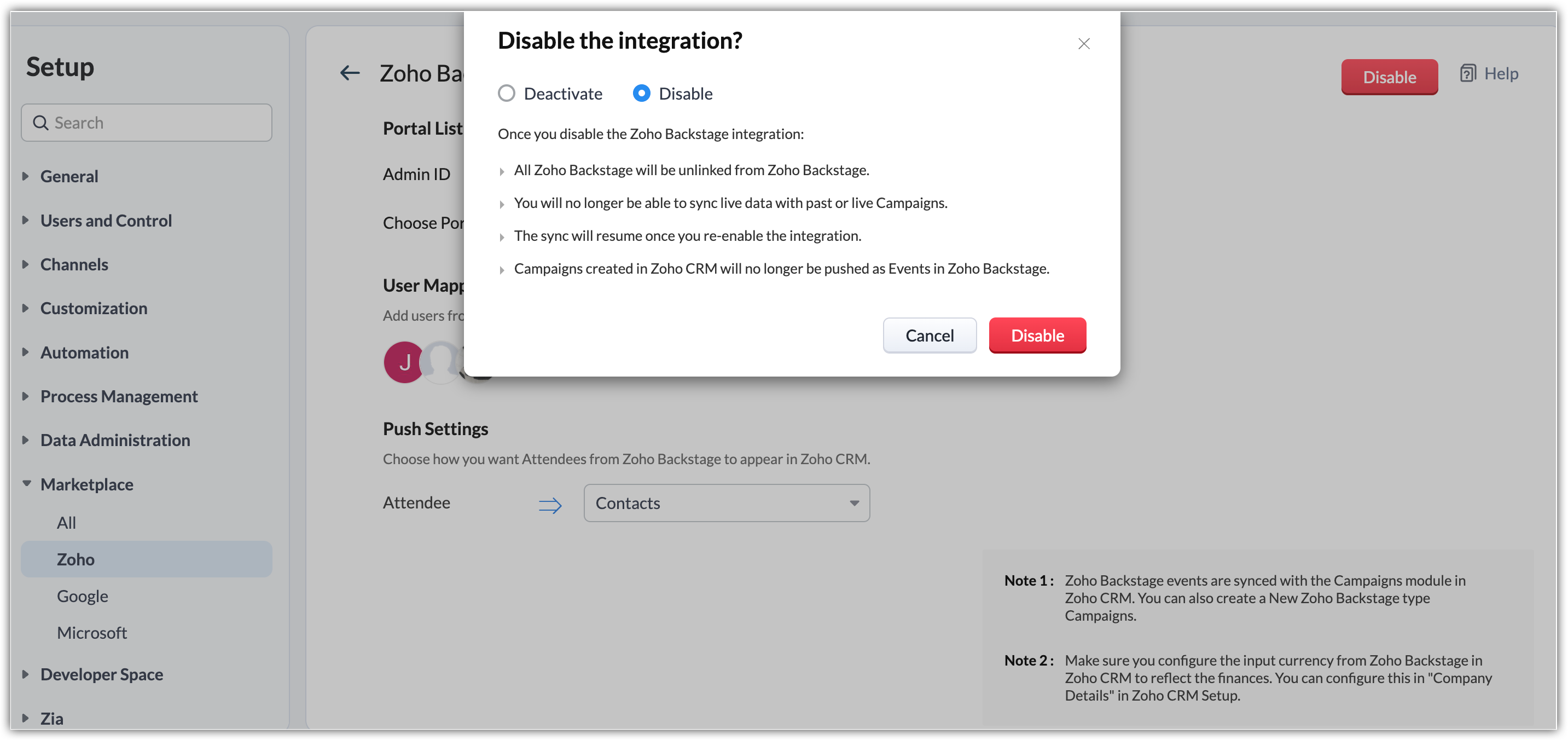Screen dimensions: 1568x740
Task: Click the Attendee mapping arrow icon
Action: click(x=550, y=504)
